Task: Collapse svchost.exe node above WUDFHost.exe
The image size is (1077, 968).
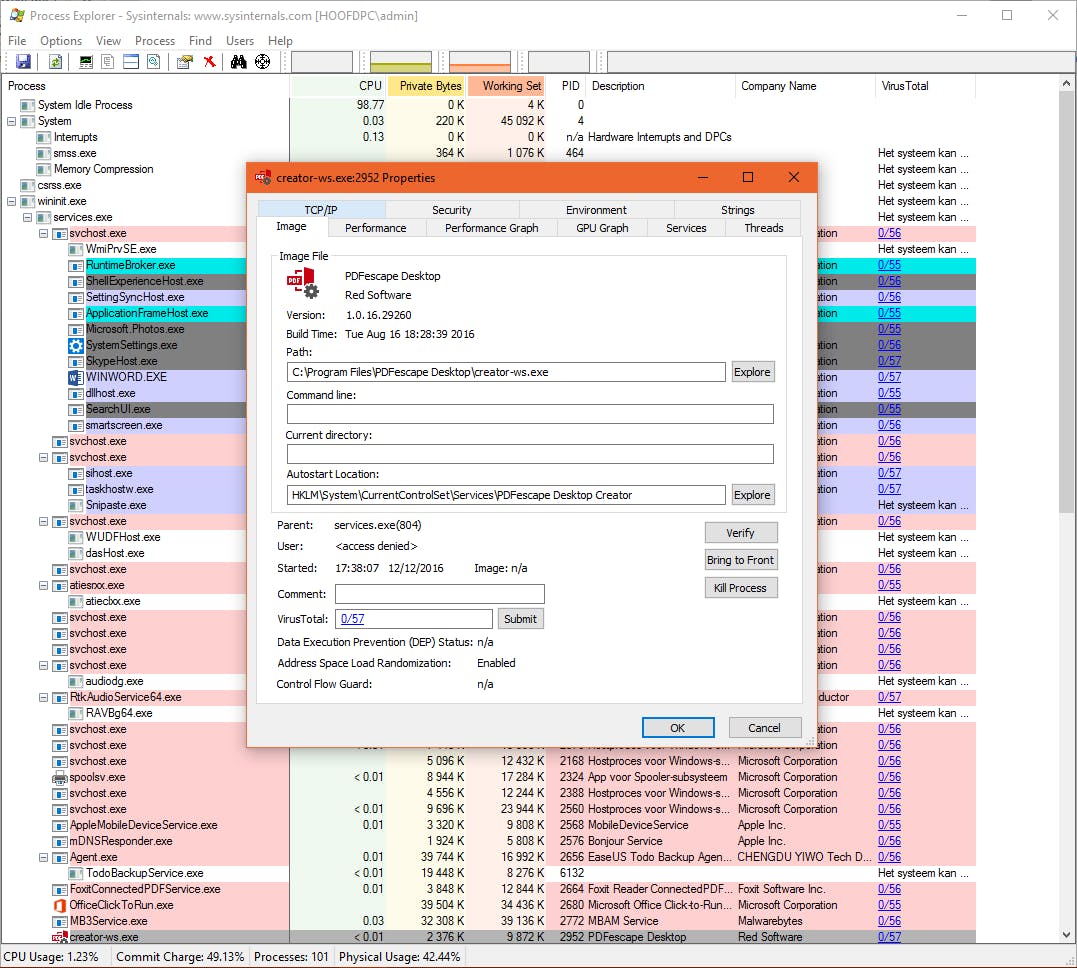Action: pyautogui.click(x=43, y=521)
